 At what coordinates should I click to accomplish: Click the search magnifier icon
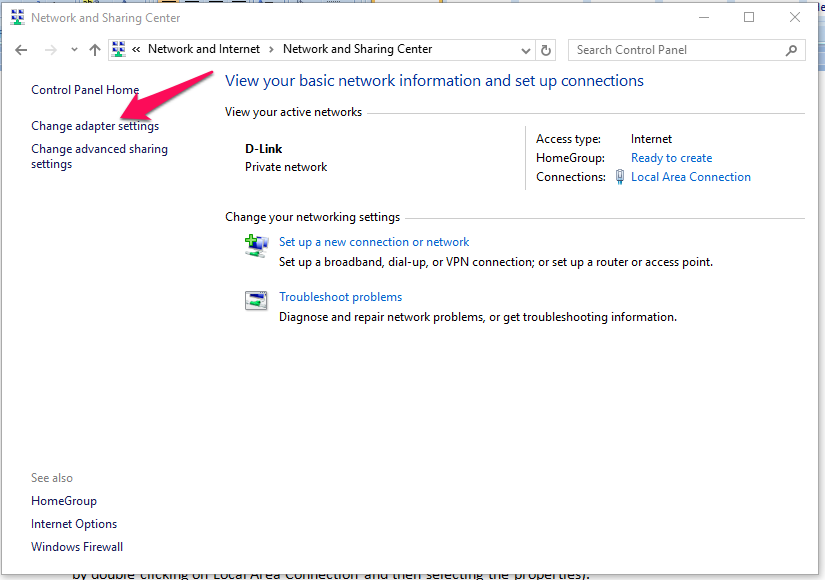click(791, 49)
